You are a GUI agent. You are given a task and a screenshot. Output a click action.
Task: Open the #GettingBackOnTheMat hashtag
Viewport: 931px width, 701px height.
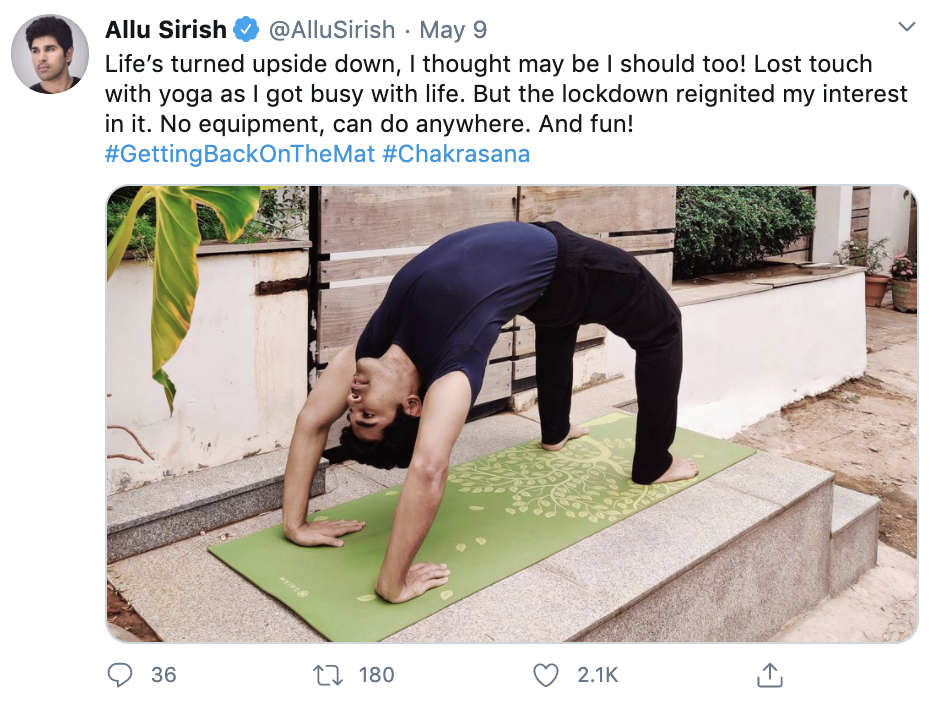click(239, 155)
